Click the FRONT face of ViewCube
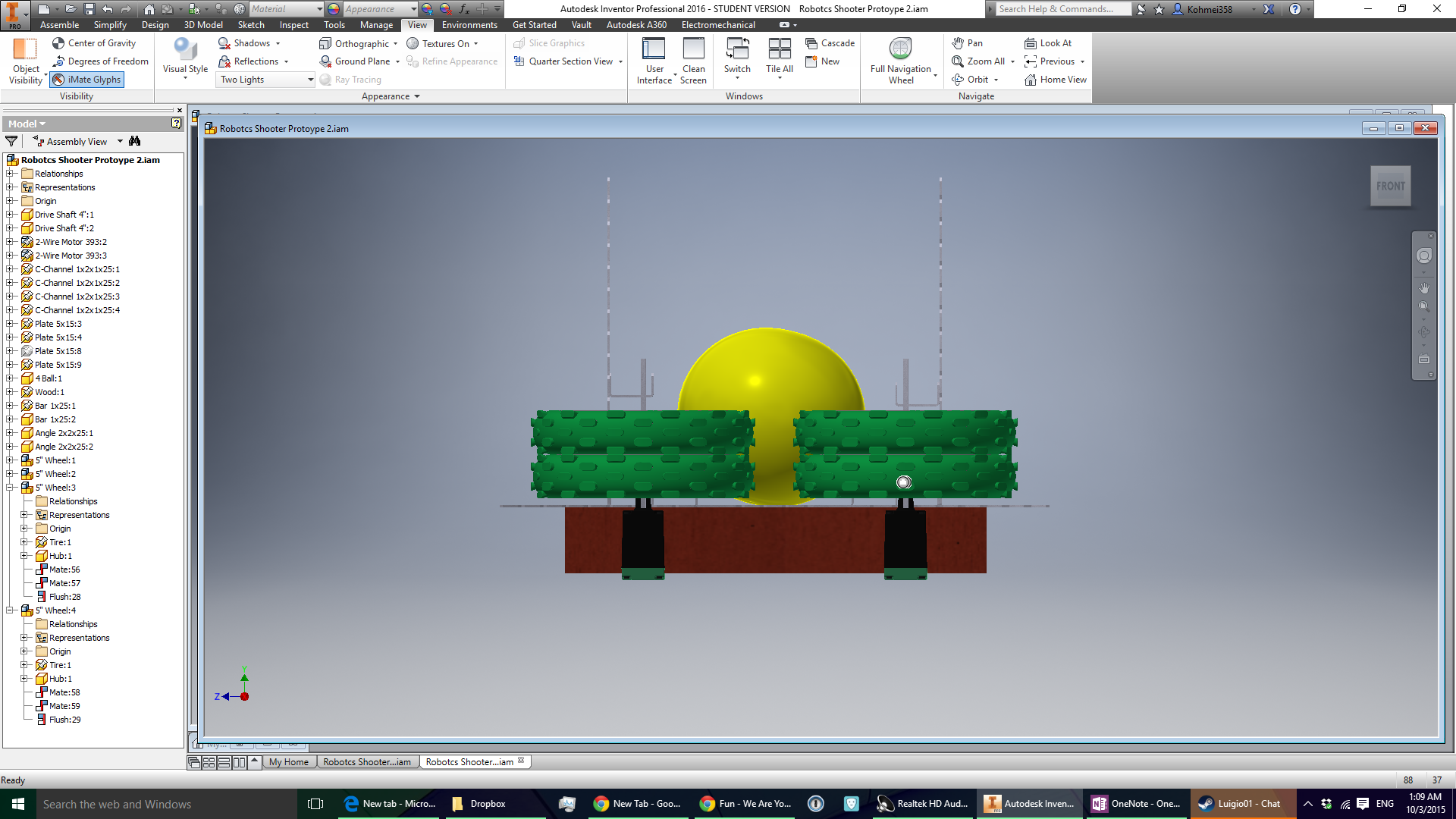The height and width of the screenshot is (819, 1456). pos(1390,186)
